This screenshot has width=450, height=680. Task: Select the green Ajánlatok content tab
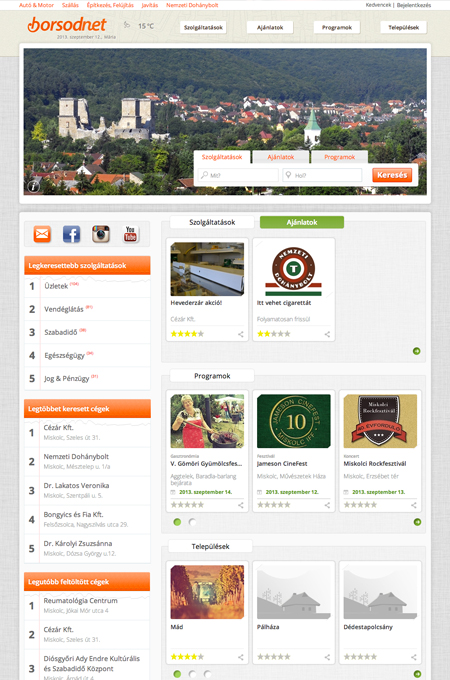click(302, 222)
